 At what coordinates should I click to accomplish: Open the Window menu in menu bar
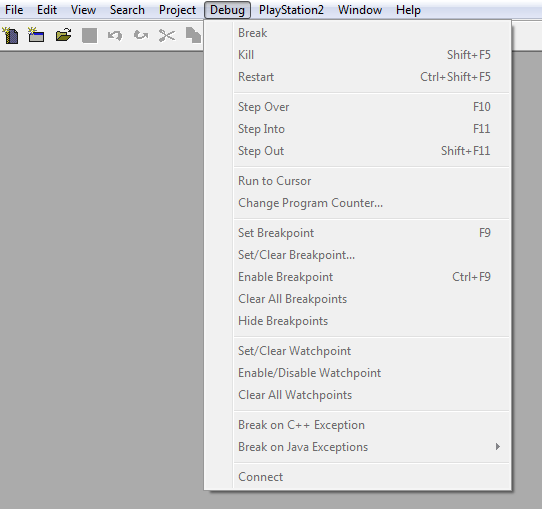click(360, 10)
